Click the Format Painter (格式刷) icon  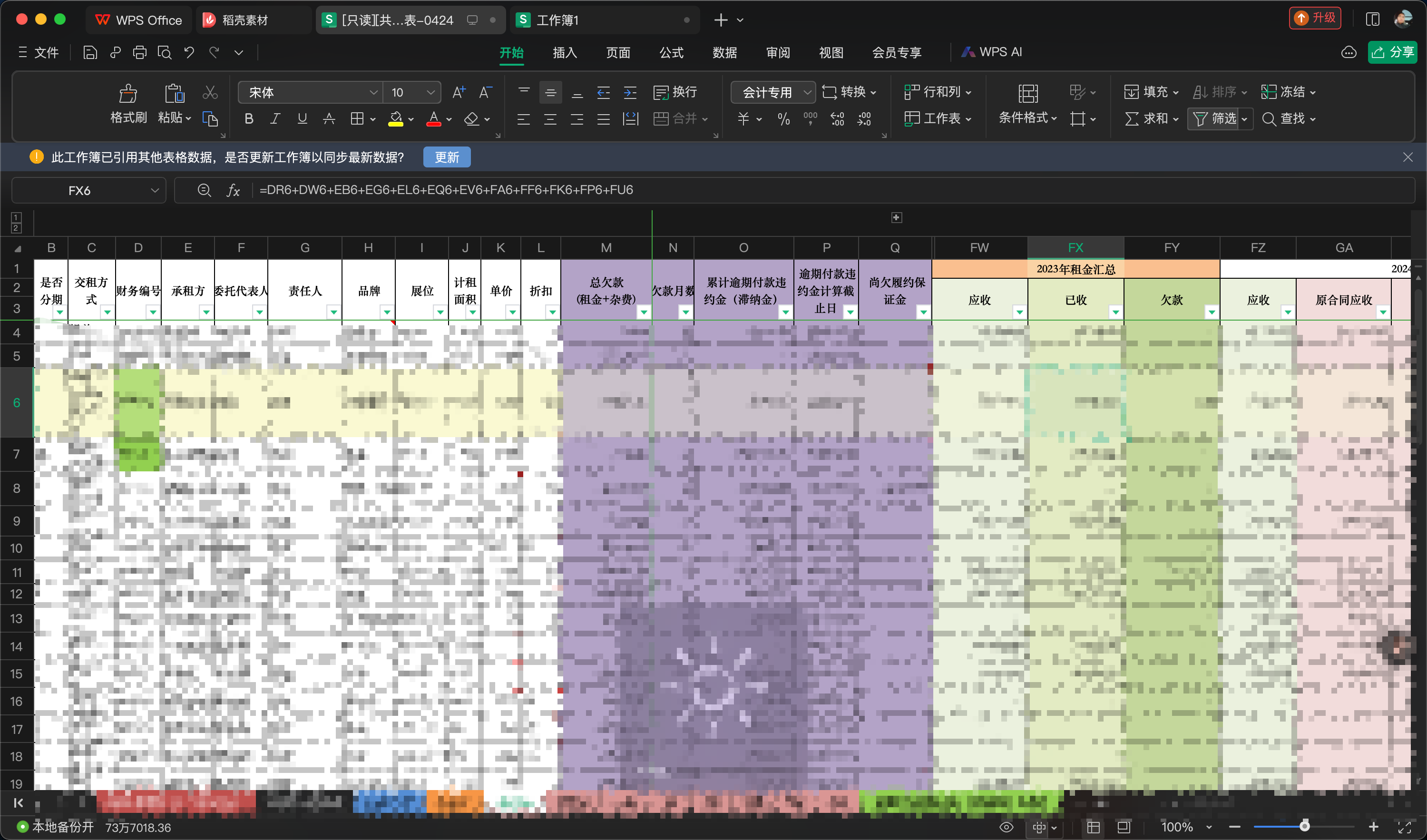(x=128, y=93)
